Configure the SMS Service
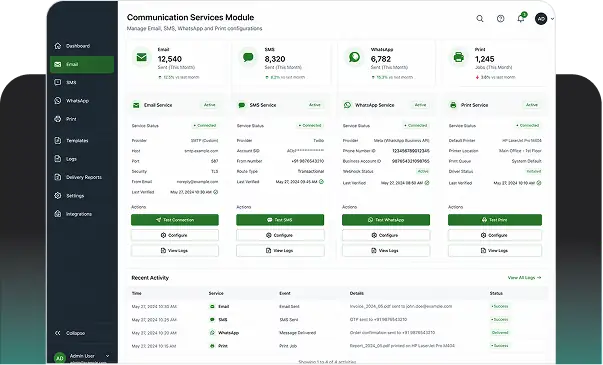 coord(280,235)
